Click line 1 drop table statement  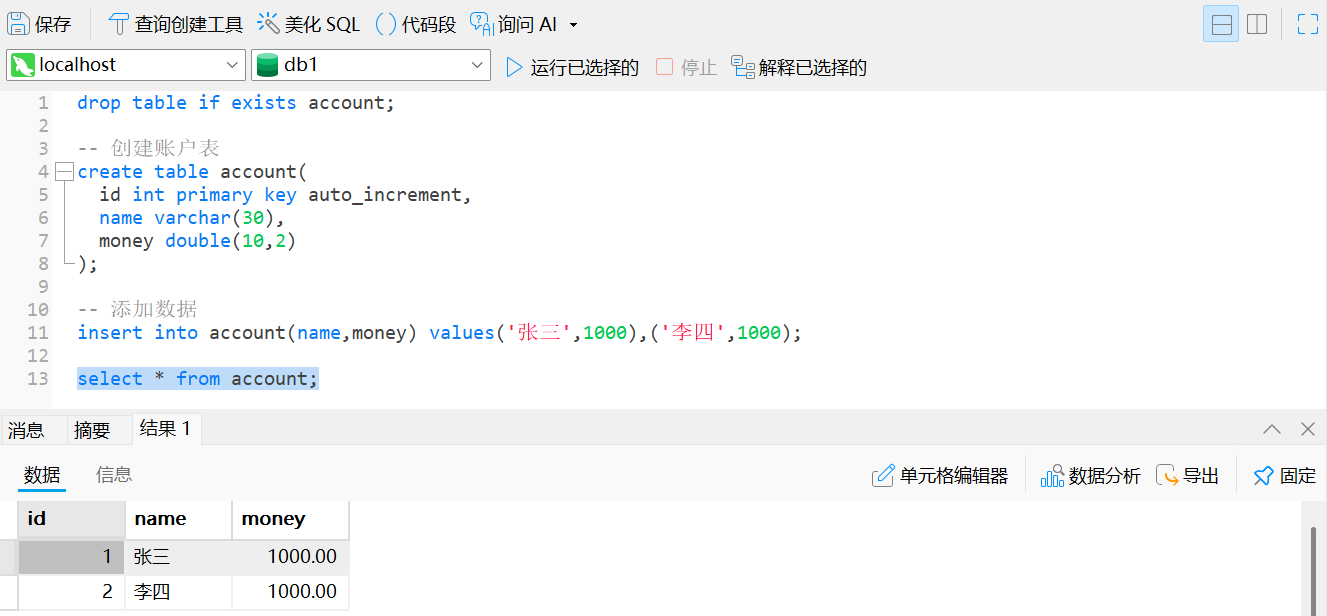click(236, 102)
